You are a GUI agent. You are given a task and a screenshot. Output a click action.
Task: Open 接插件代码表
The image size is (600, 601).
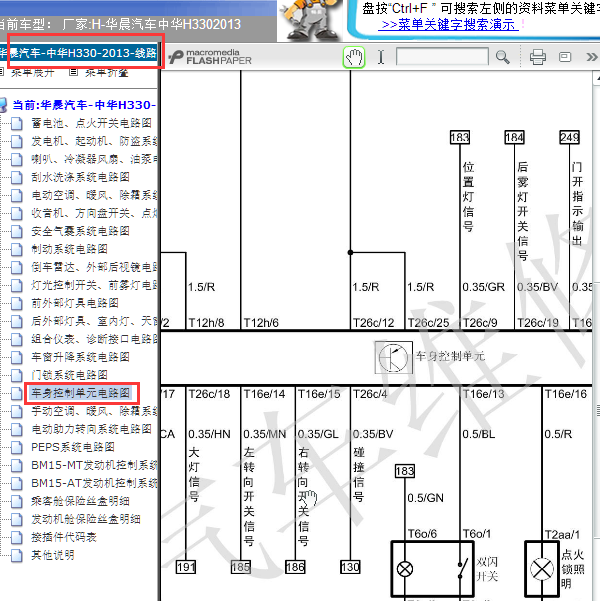coord(64,537)
